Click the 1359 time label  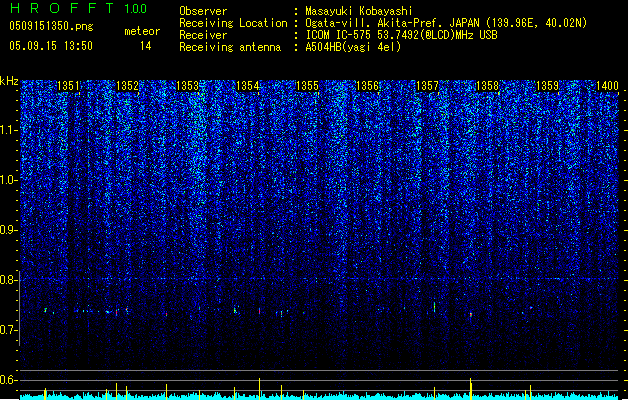pos(547,86)
